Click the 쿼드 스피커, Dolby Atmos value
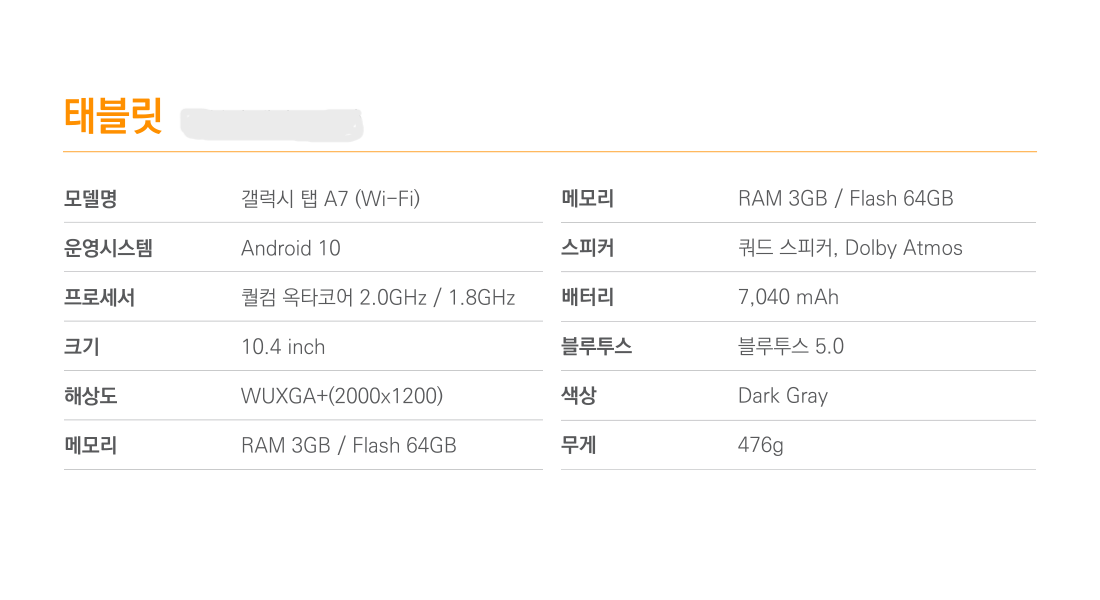 pos(850,248)
